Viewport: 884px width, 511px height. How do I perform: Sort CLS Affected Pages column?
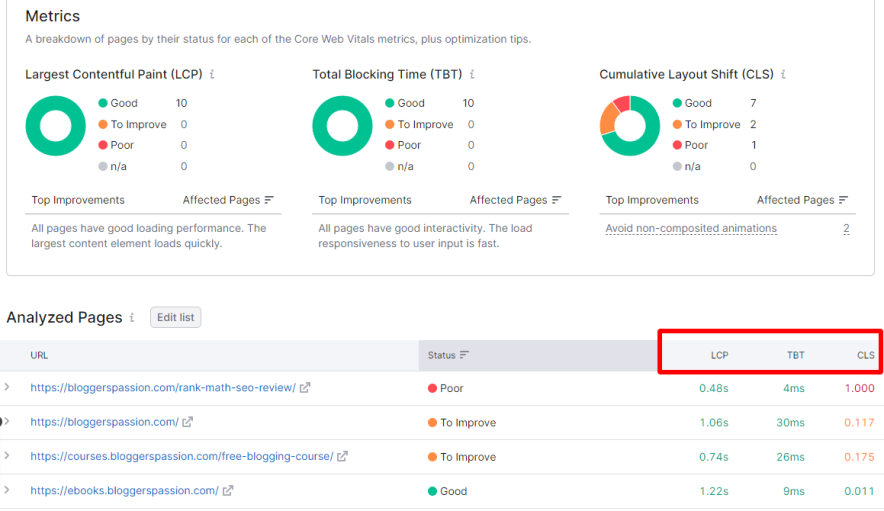click(843, 200)
